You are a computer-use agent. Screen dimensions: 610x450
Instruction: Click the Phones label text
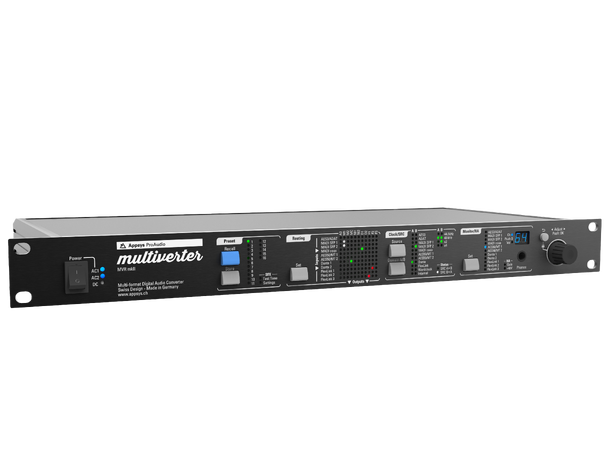[x=521, y=267]
